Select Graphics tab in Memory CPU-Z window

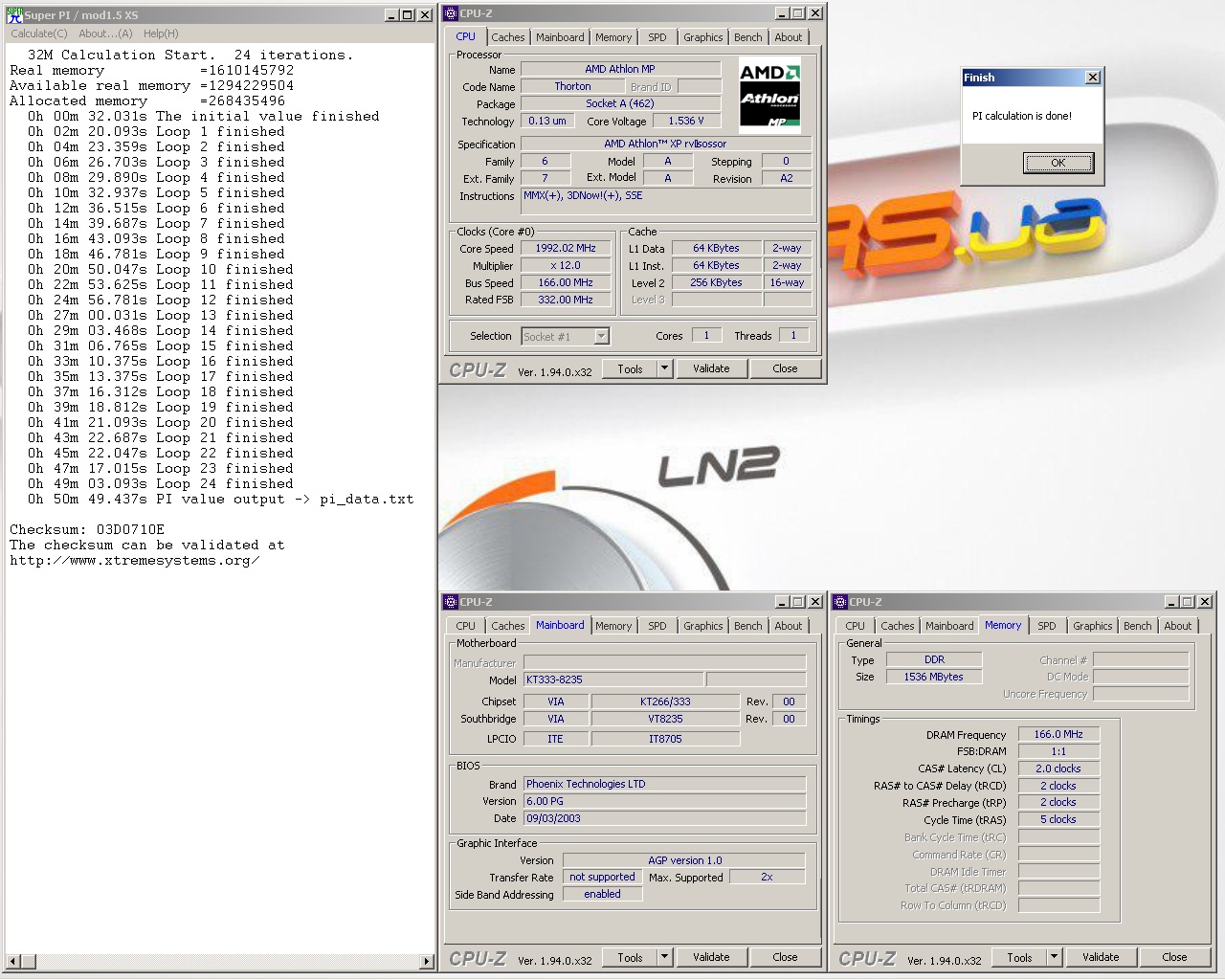point(1093,626)
